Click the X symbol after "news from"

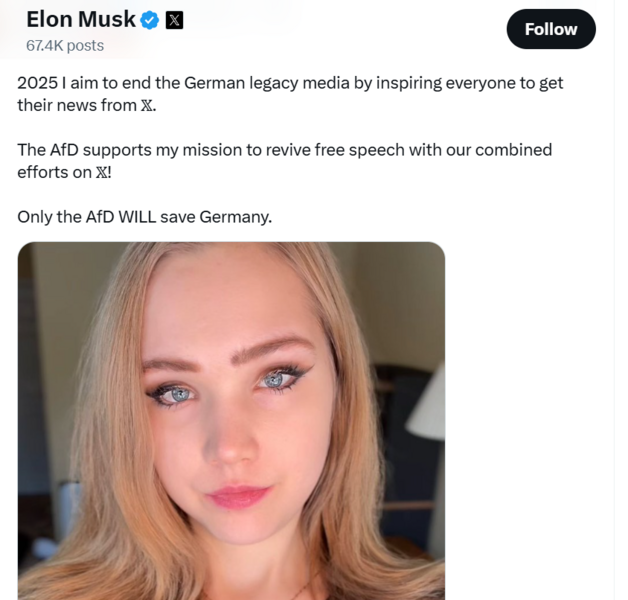[148, 105]
